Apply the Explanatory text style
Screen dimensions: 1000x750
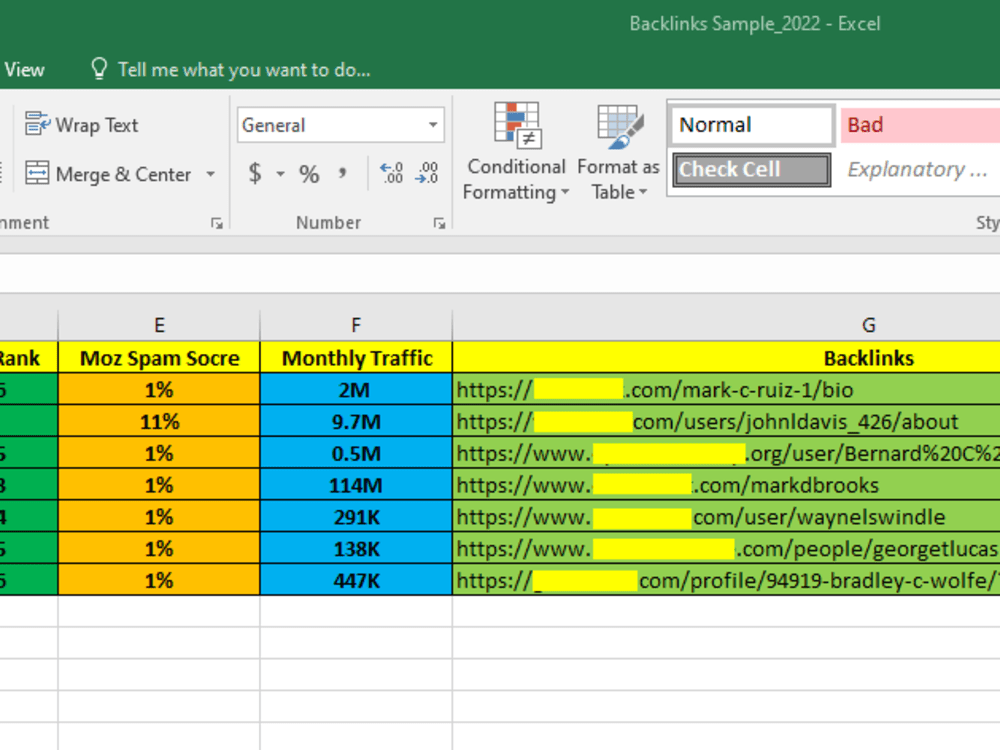pyautogui.click(x=920, y=170)
